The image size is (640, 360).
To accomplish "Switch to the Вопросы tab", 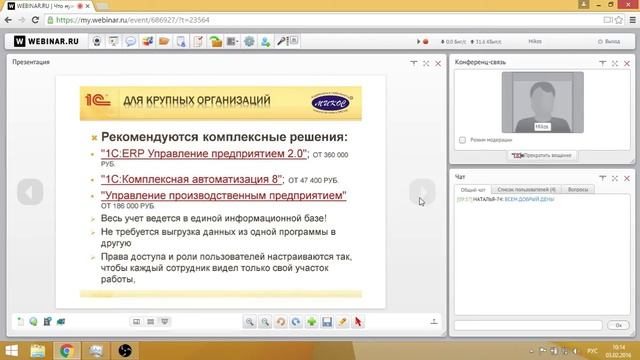I will [578, 190].
